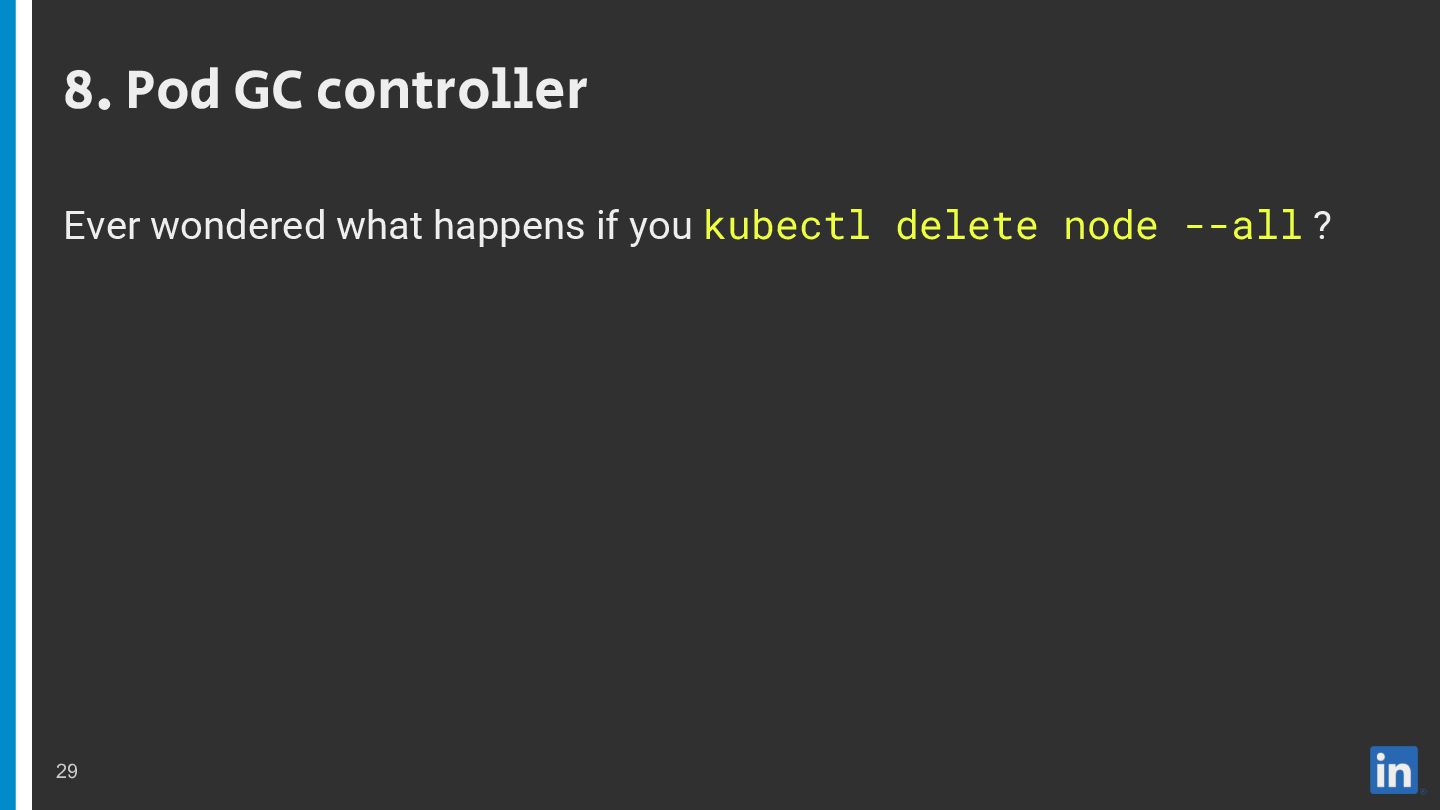Viewport: 1440px width, 810px height.
Task: Click the blue vertical accent bar
Action: pos(8,405)
